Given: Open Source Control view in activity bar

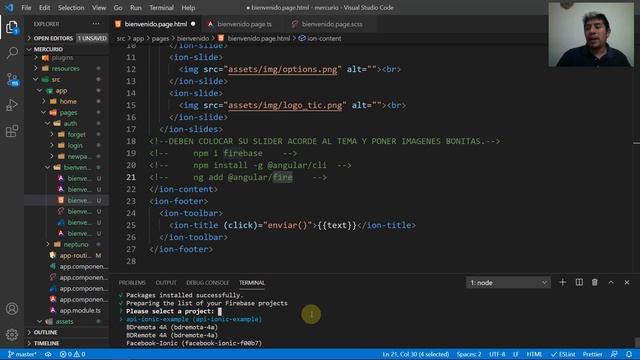Looking at the screenshot, I should point(12,79).
